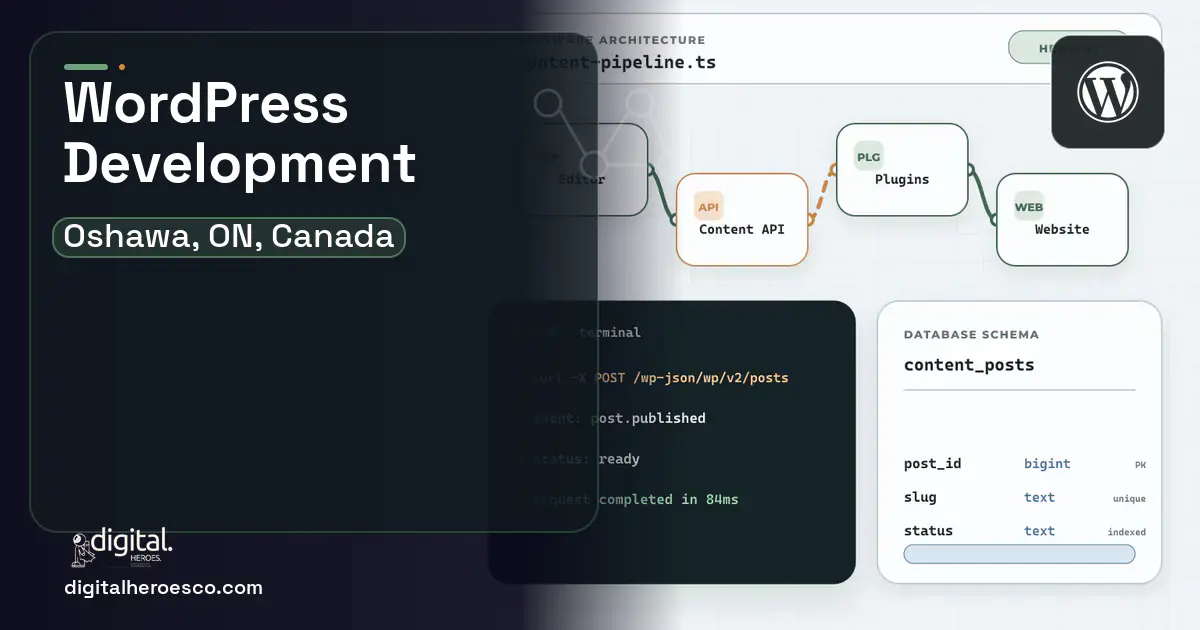
Task: Click the light blue bar below status
Action: pyautogui.click(x=1019, y=554)
